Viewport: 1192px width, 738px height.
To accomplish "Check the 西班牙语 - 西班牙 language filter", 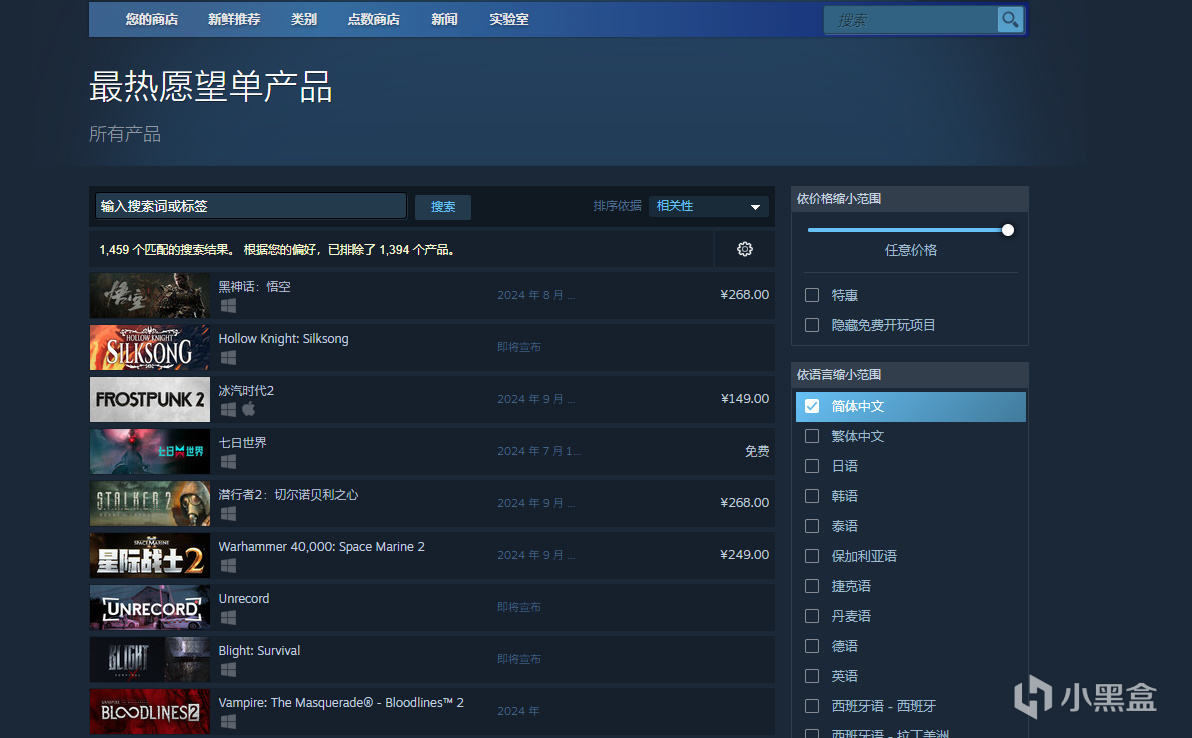I will (x=812, y=706).
